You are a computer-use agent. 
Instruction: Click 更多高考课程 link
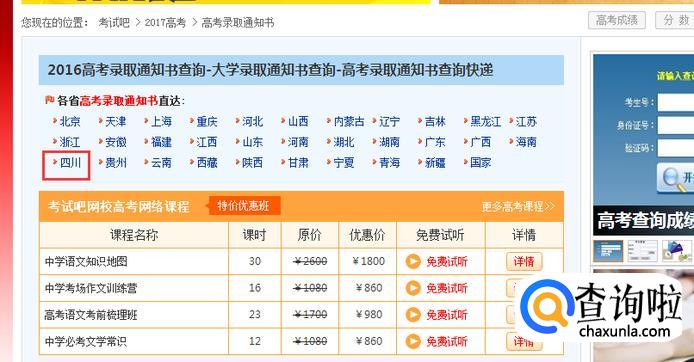pos(518,207)
